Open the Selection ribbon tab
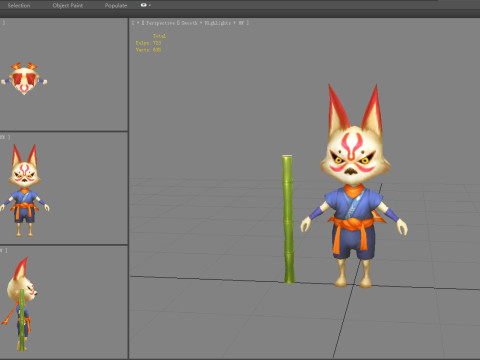The image size is (480, 360). tap(19, 5)
